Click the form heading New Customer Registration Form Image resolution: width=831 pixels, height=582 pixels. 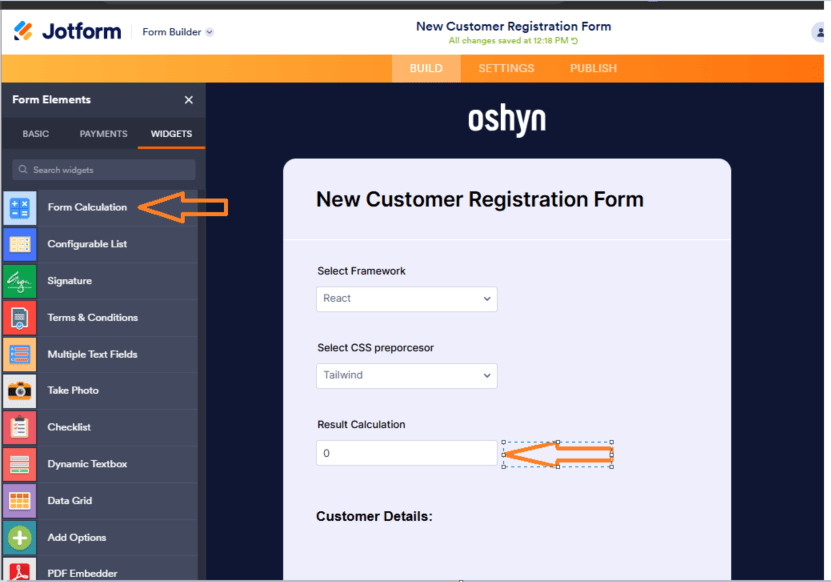480,199
